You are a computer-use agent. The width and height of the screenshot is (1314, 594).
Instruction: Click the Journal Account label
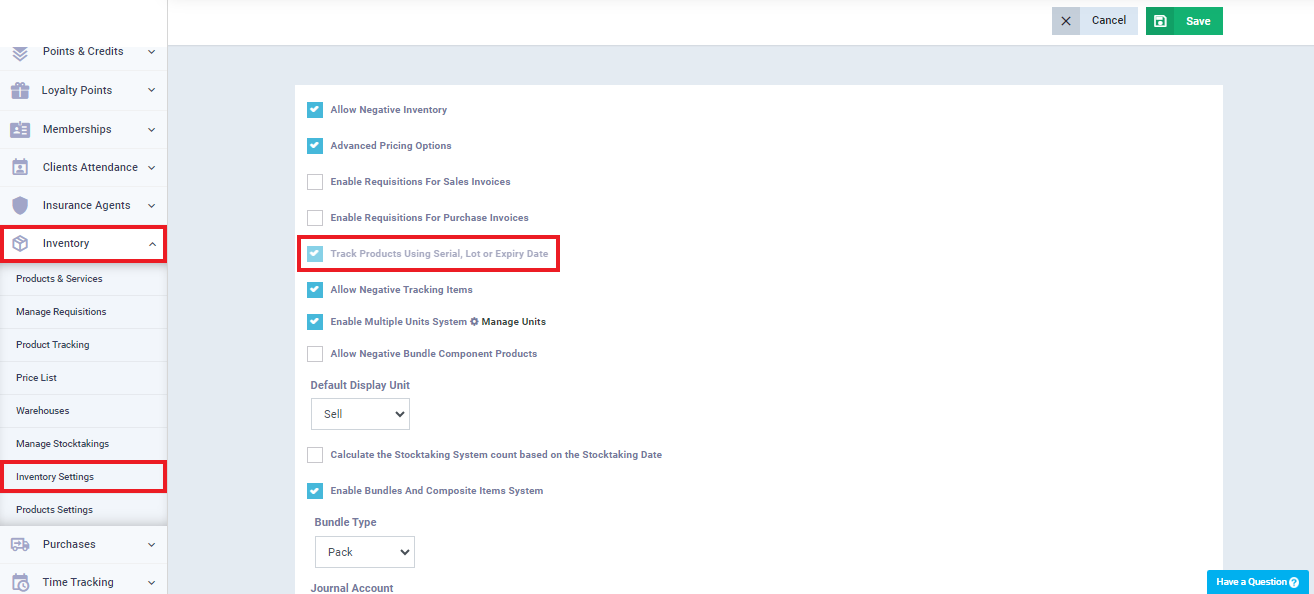(352, 588)
